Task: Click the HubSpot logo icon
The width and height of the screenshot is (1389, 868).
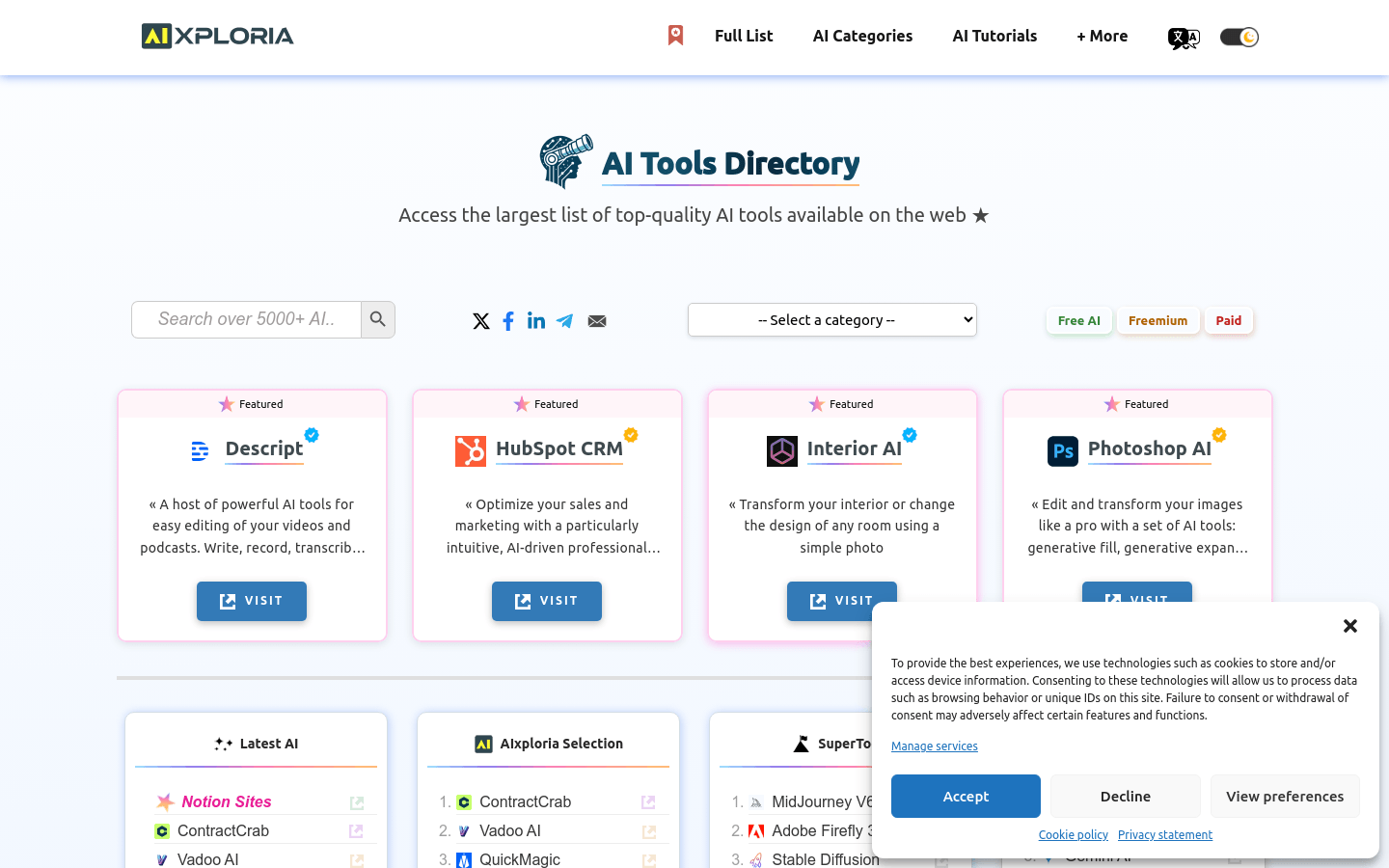Action: point(471,450)
